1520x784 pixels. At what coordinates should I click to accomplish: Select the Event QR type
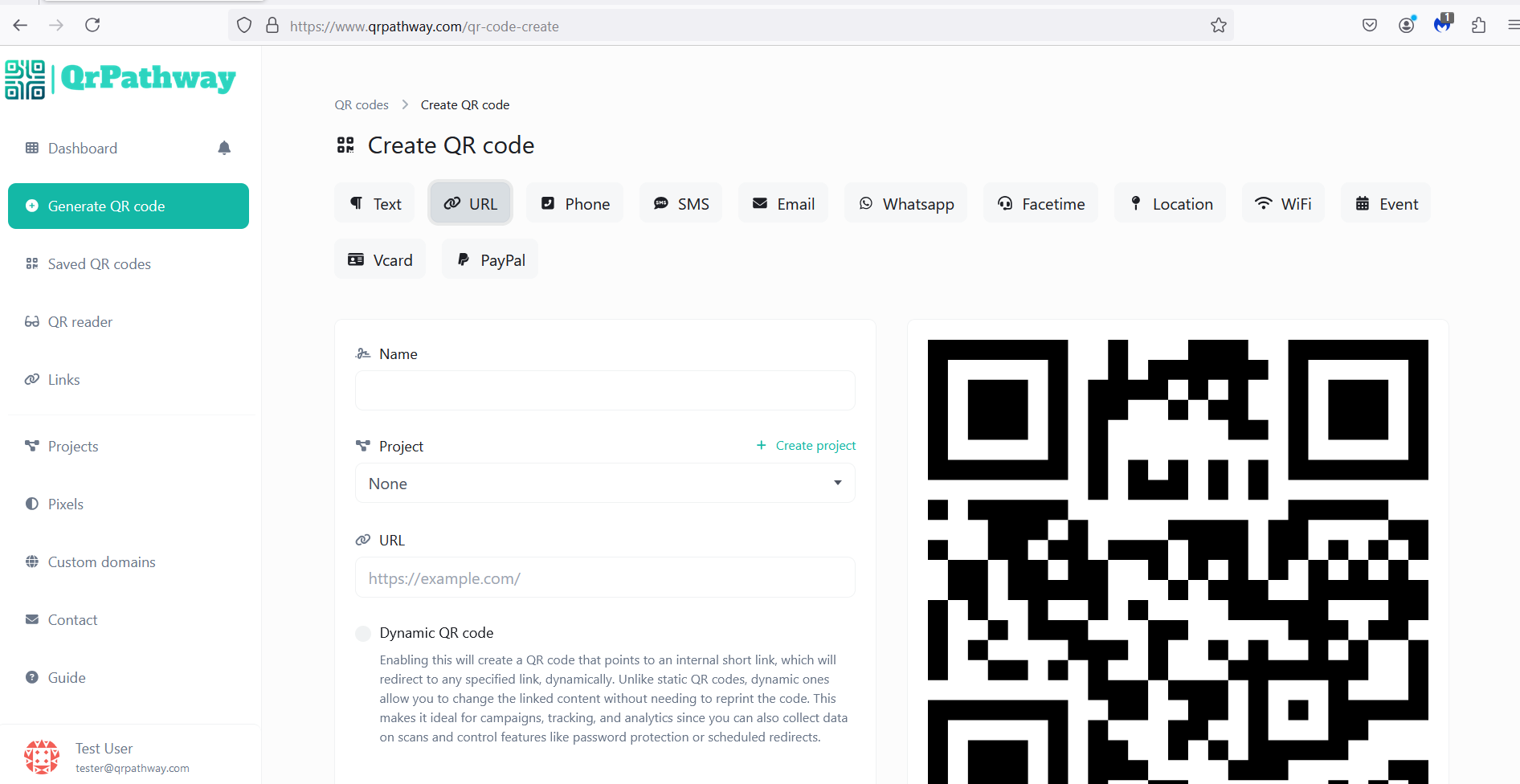(1386, 204)
